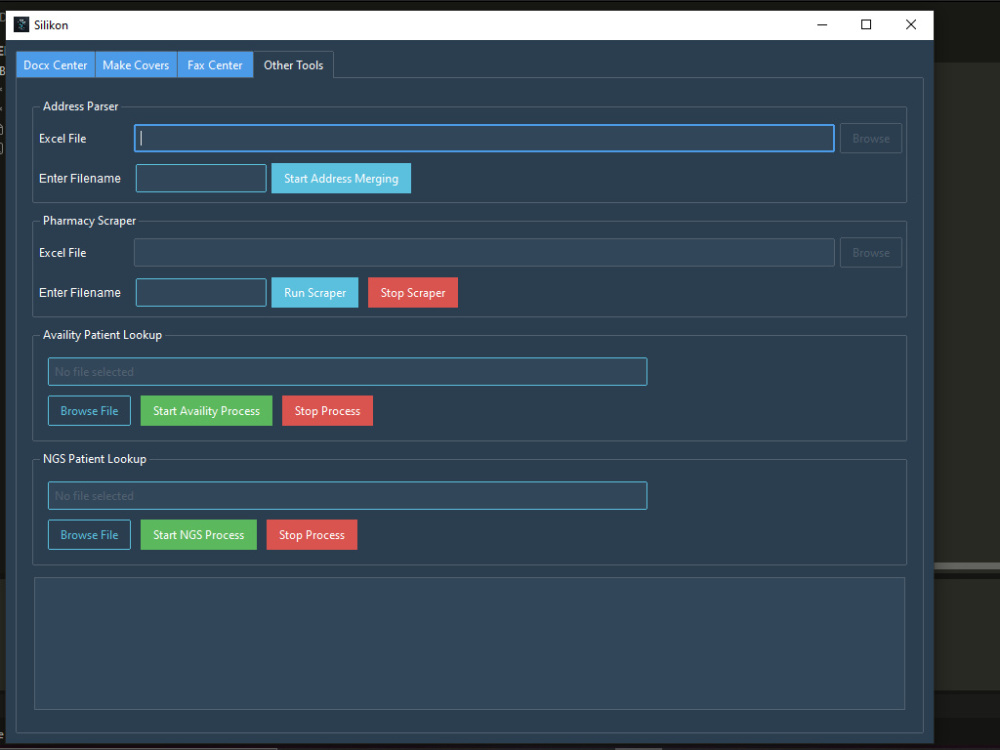Click Pharmacy Scraper Excel File field
This screenshot has width=1000, height=750.
pyautogui.click(x=484, y=253)
